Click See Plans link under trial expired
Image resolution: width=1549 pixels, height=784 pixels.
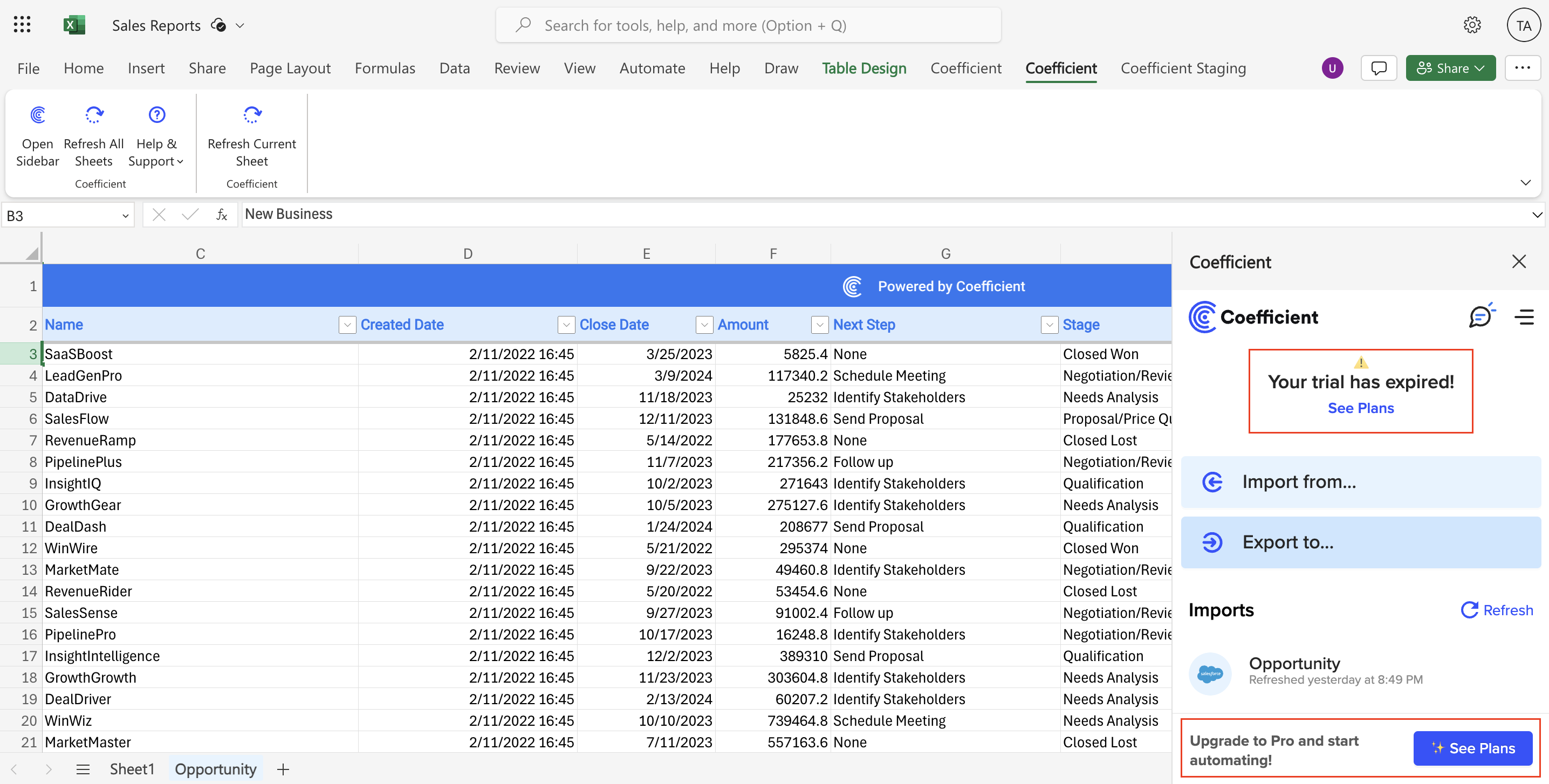pos(1360,408)
